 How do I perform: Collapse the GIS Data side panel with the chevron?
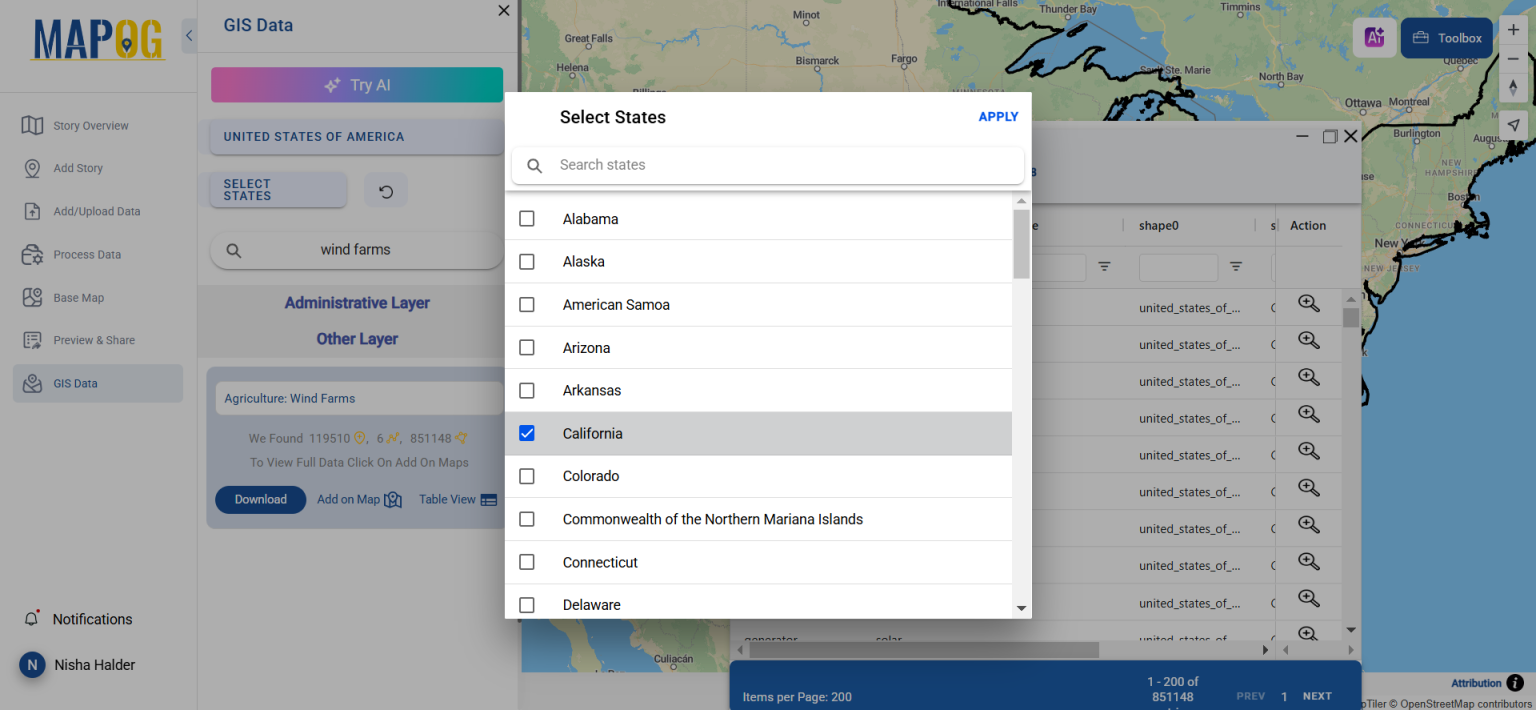tap(189, 35)
